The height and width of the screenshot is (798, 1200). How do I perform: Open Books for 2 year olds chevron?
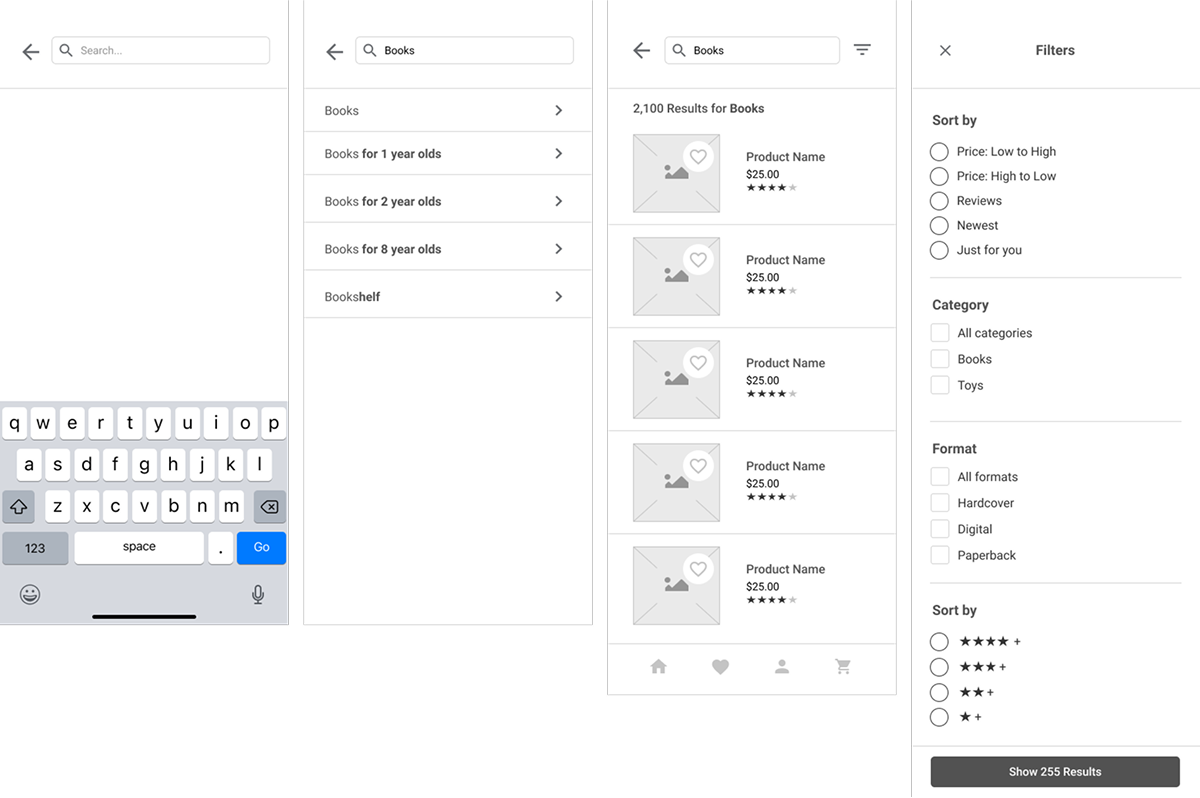point(558,201)
